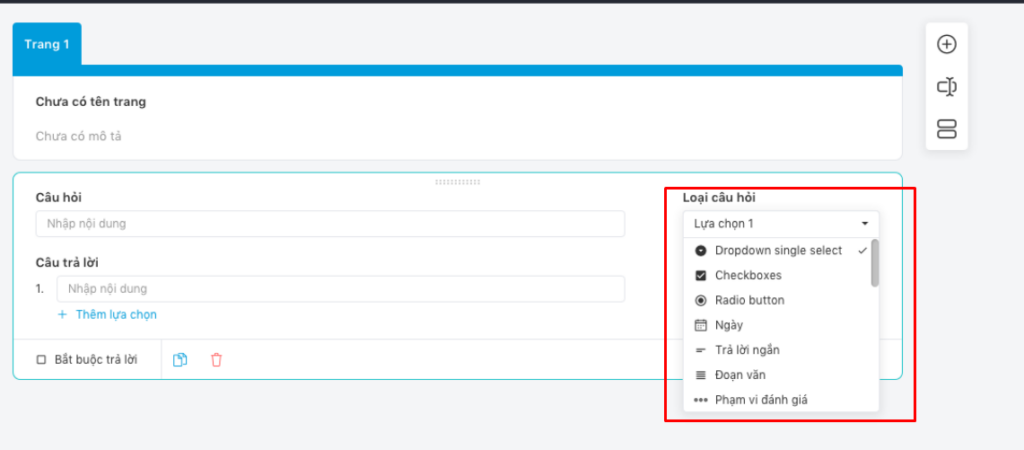Open the Lựa chọn 1 dropdown

point(780,224)
